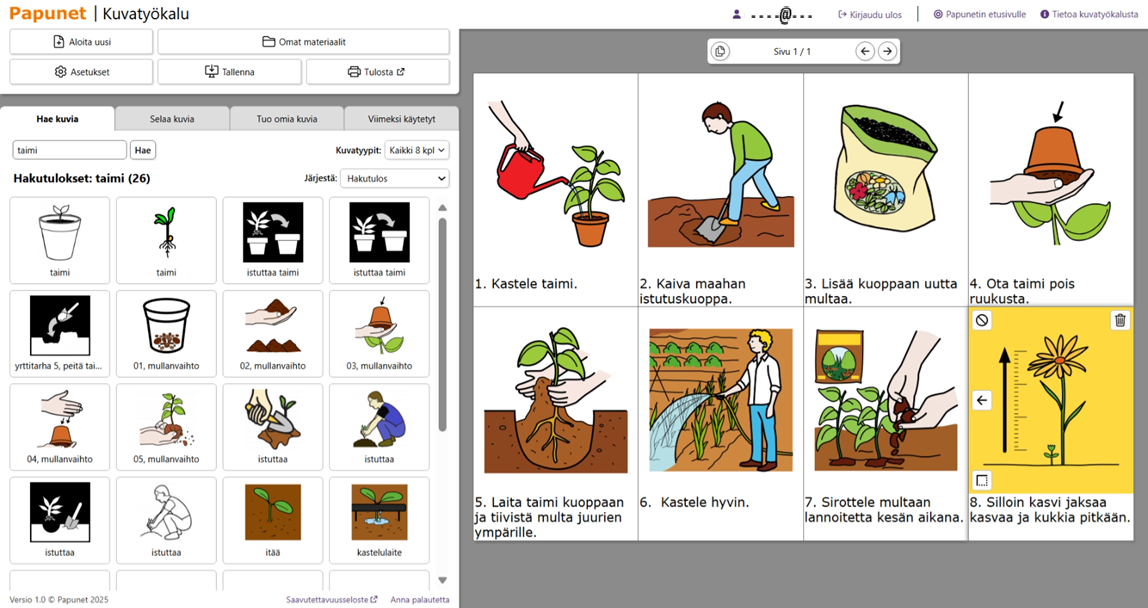Open Asetukset settings
Screen dimensions: 1148x608
click(81, 72)
